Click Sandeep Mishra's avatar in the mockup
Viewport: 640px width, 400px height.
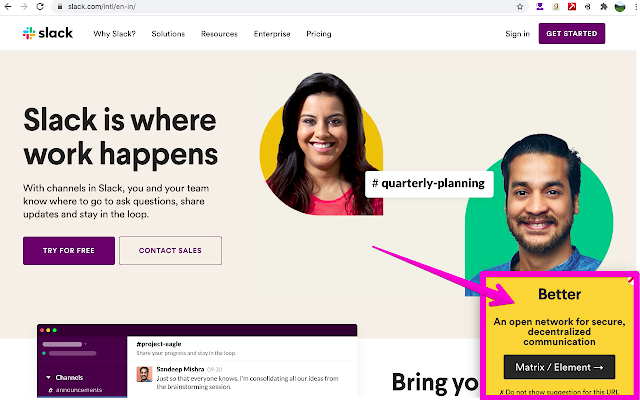point(144,374)
